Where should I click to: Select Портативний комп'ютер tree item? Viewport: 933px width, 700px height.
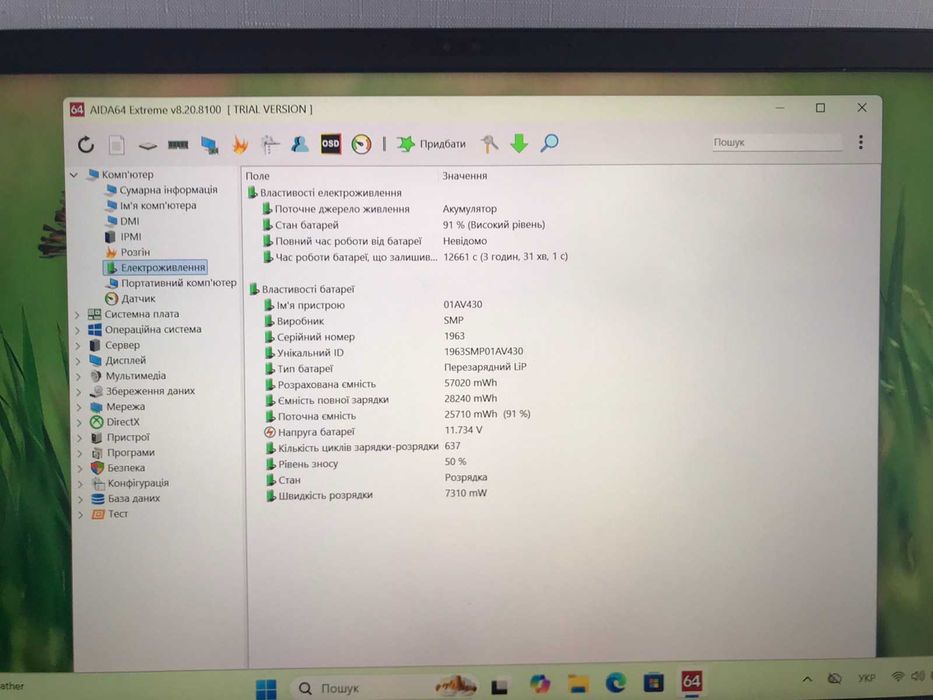171,283
